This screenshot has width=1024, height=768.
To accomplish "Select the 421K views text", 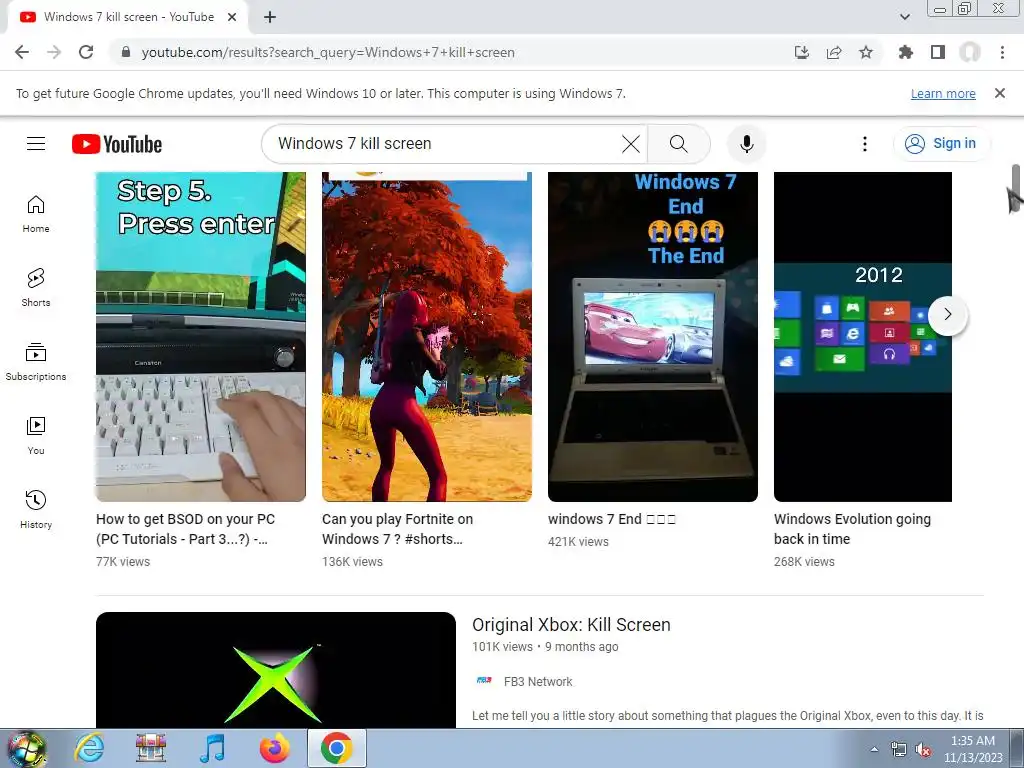I will click(578, 541).
